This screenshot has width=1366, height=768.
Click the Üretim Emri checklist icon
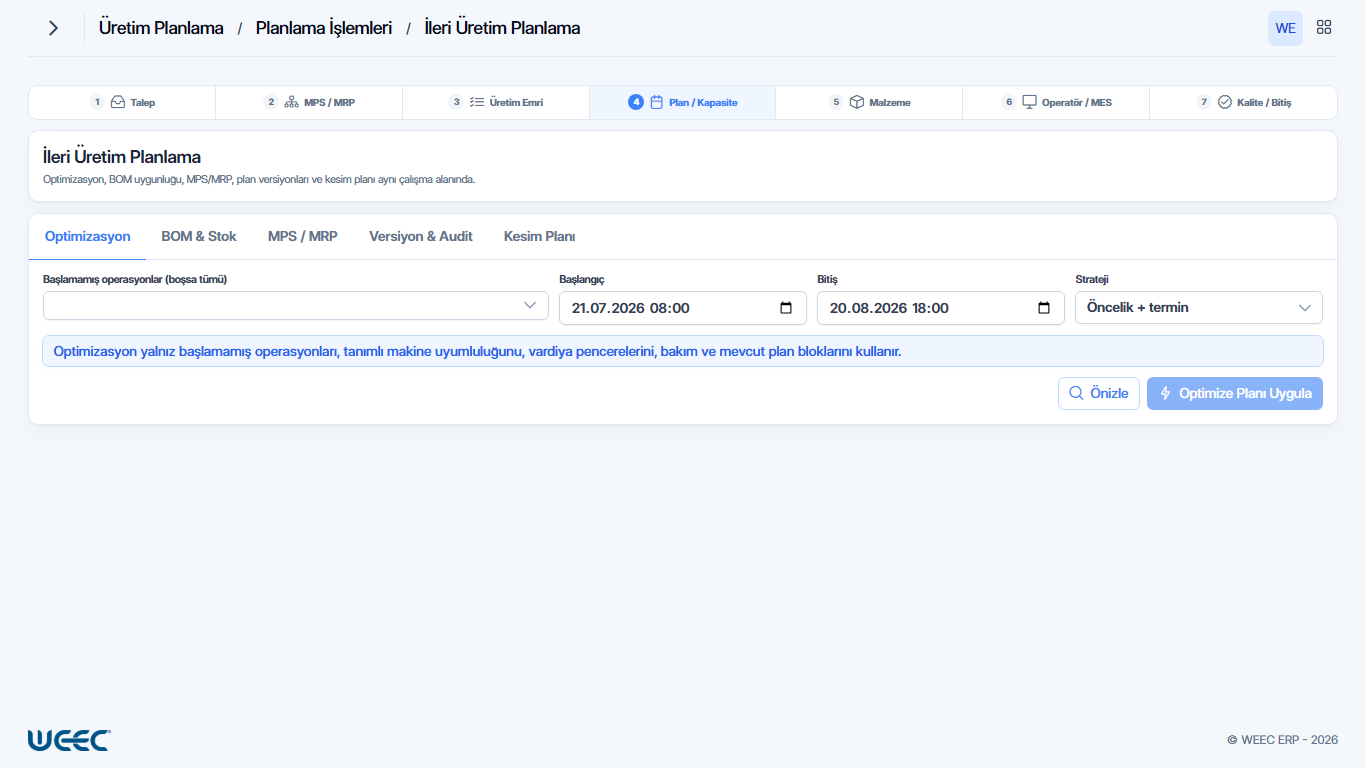477,102
